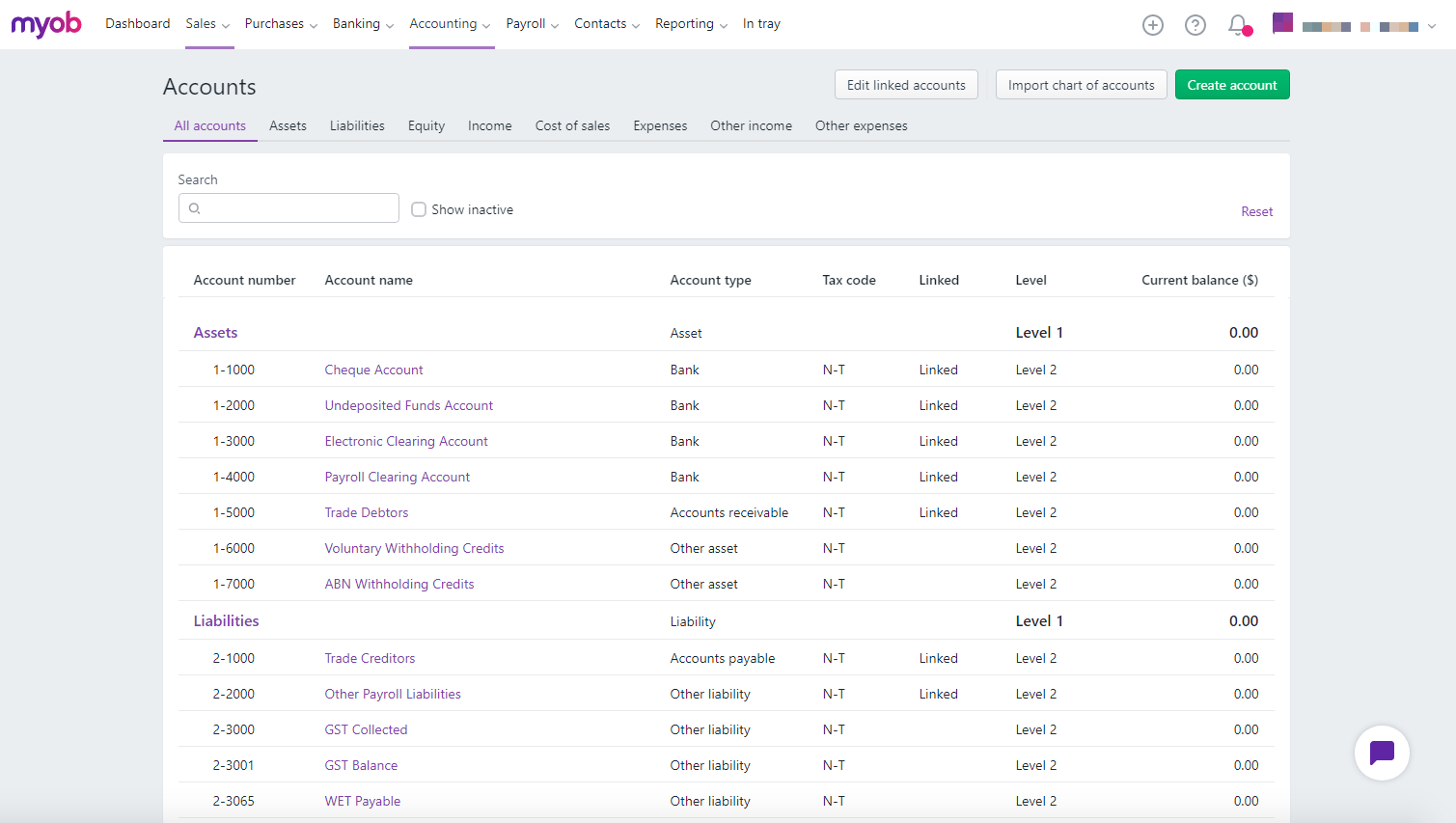Enable the Show inactive checkbox
Screen dimensions: 1456x823
tap(419, 209)
